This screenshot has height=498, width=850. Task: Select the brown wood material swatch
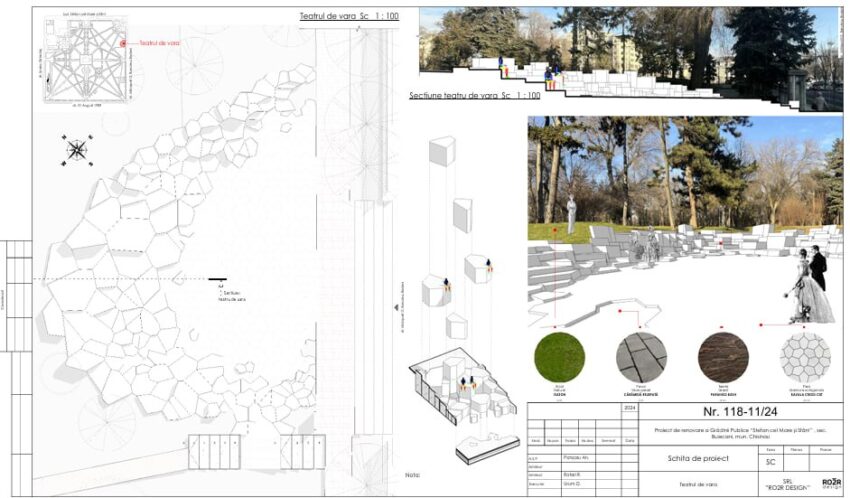[x=723, y=358]
